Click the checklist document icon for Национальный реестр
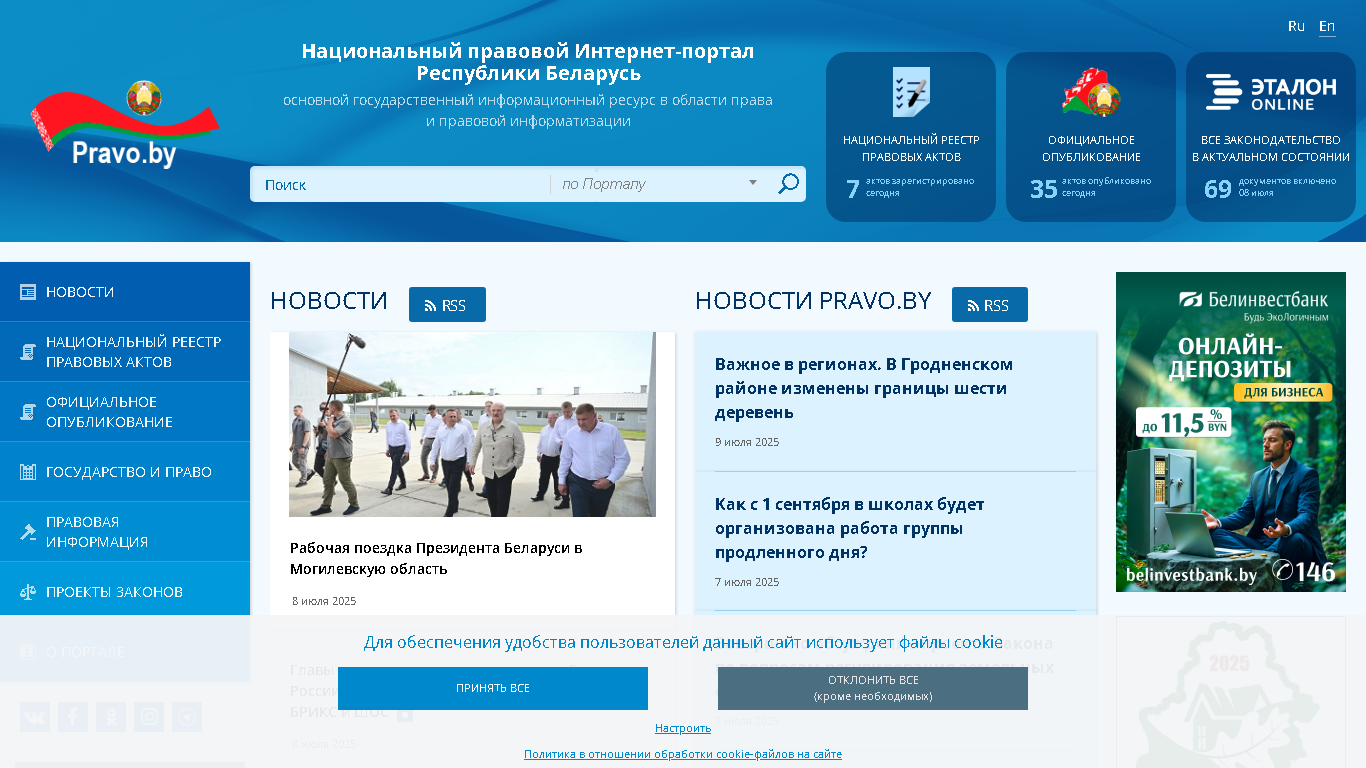This screenshot has height=768, width=1366. tap(911, 92)
